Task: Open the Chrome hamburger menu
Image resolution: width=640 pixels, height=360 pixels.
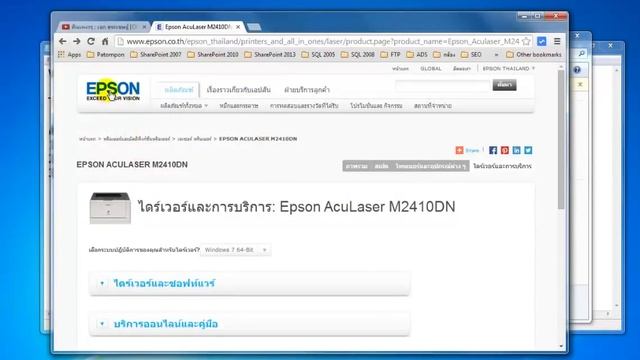Action: (557, 41)
